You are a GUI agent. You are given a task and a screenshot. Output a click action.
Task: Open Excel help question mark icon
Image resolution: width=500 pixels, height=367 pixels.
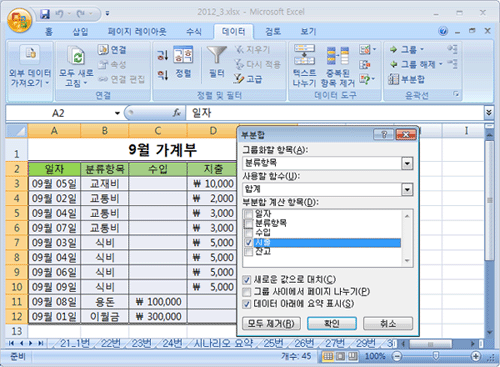[443, 31]
